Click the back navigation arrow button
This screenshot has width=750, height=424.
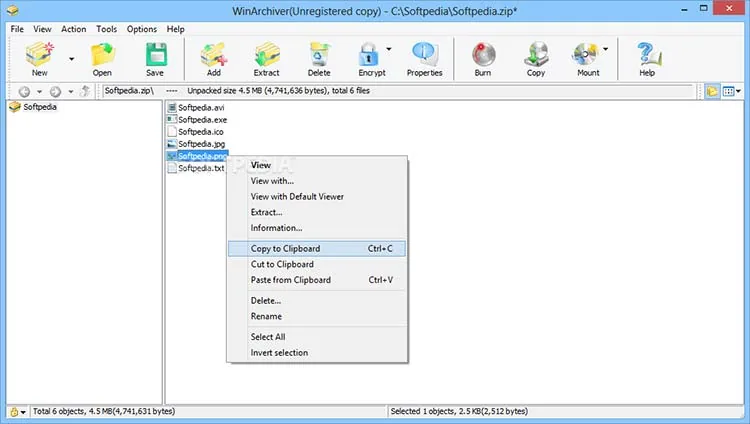[24, 91]
